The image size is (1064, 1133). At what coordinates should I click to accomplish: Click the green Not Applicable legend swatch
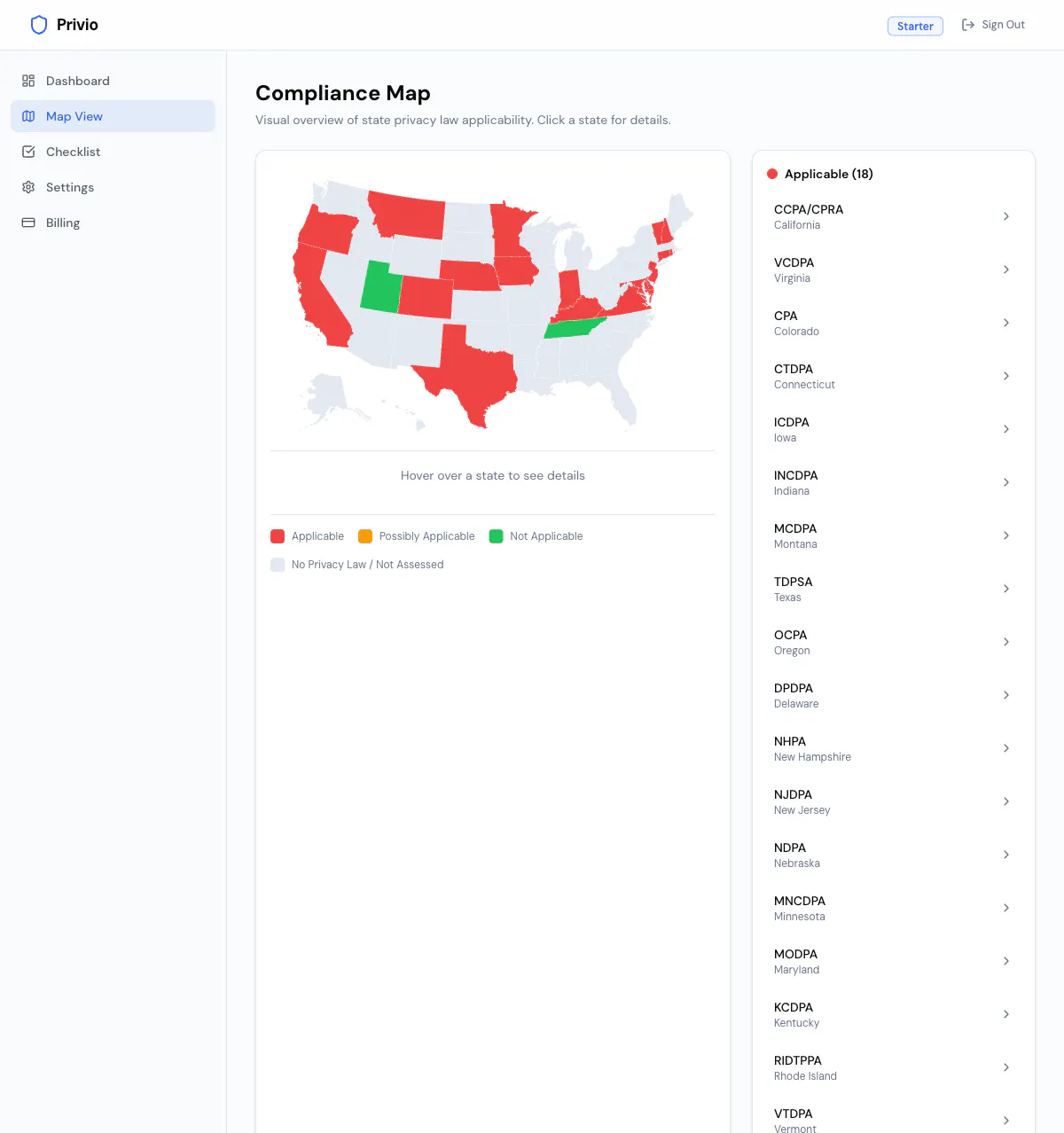497,536
